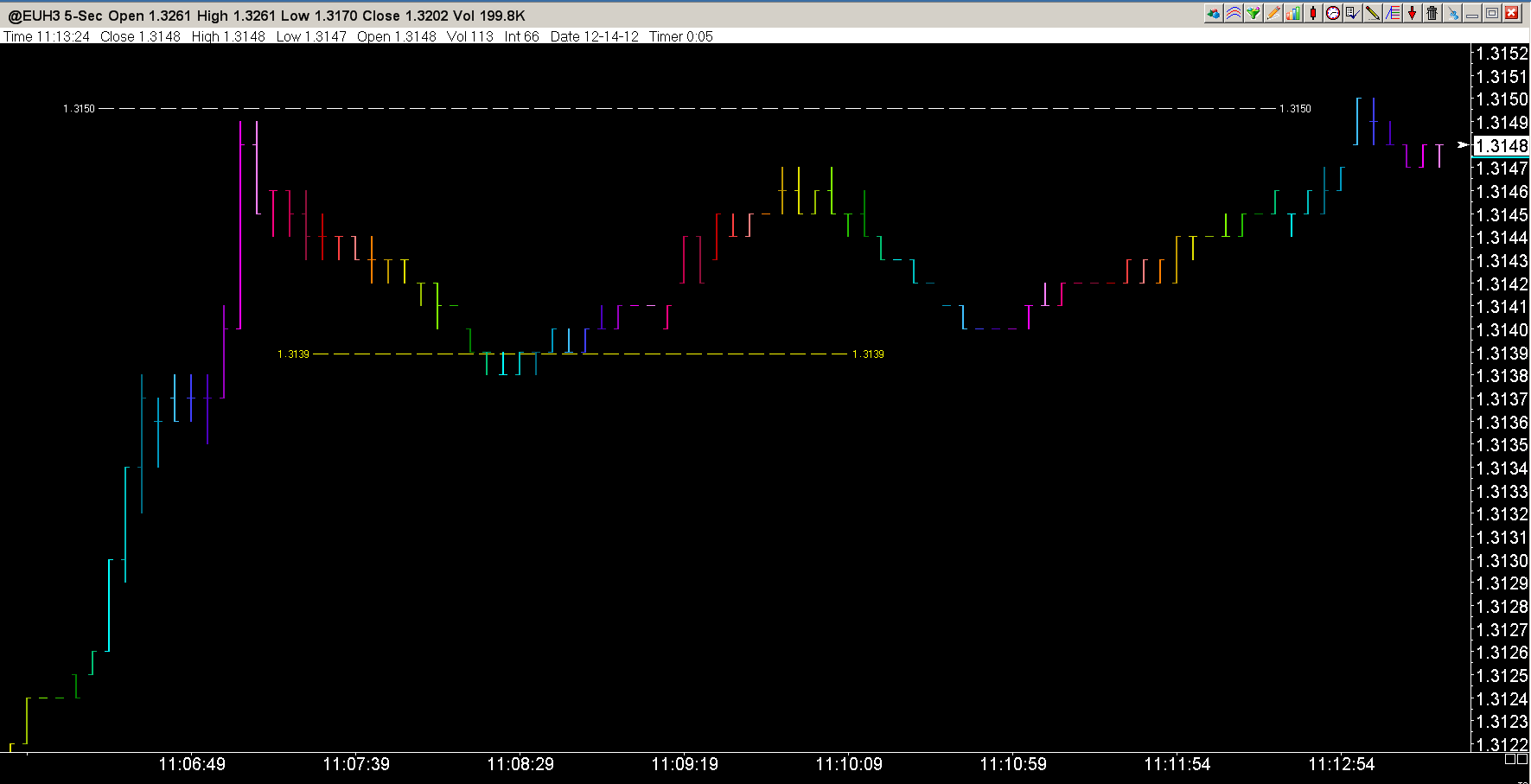Viewport: 1531px width, 784px height.
Task: Click the colored 3D shapes toolbar icon
Action: [1214, 13]
